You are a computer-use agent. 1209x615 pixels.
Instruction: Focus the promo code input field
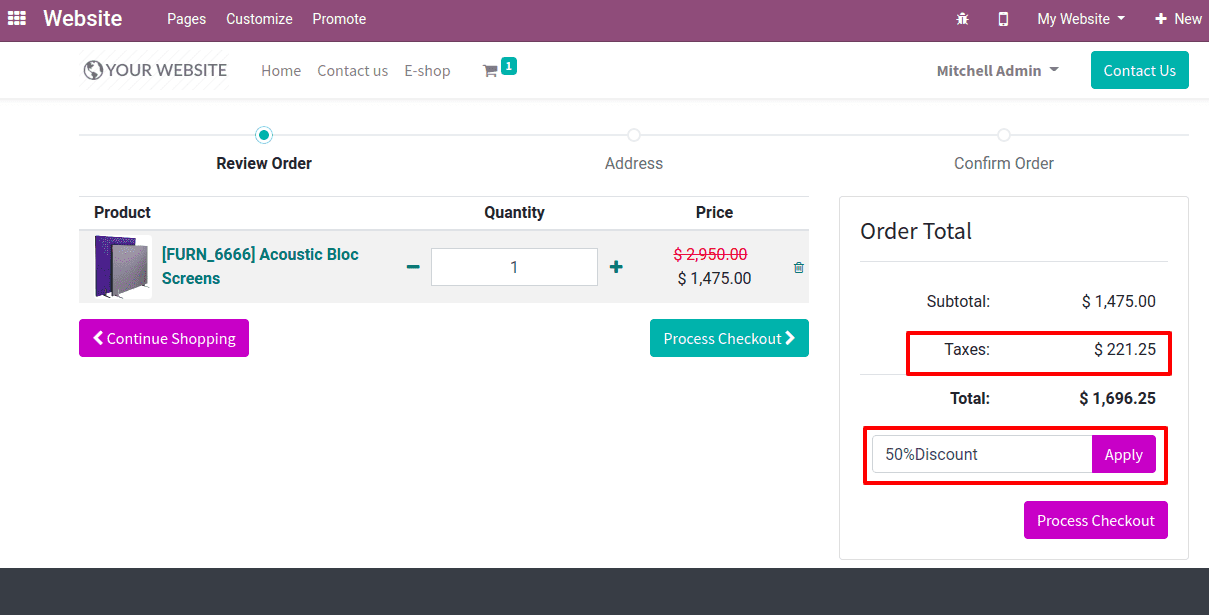[982, 454]
